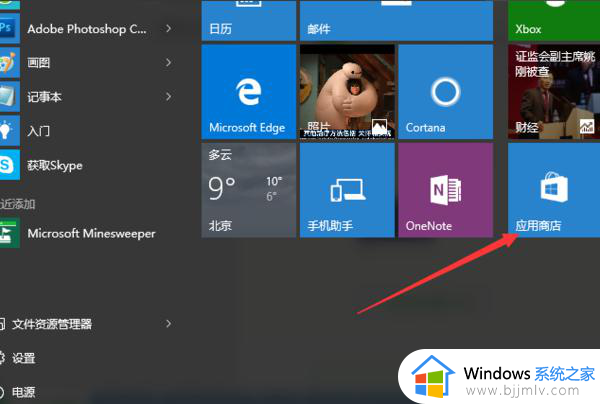
Task: Open the 日历 calendar tile
Action: pyautogui.click(x=249, y=20)
